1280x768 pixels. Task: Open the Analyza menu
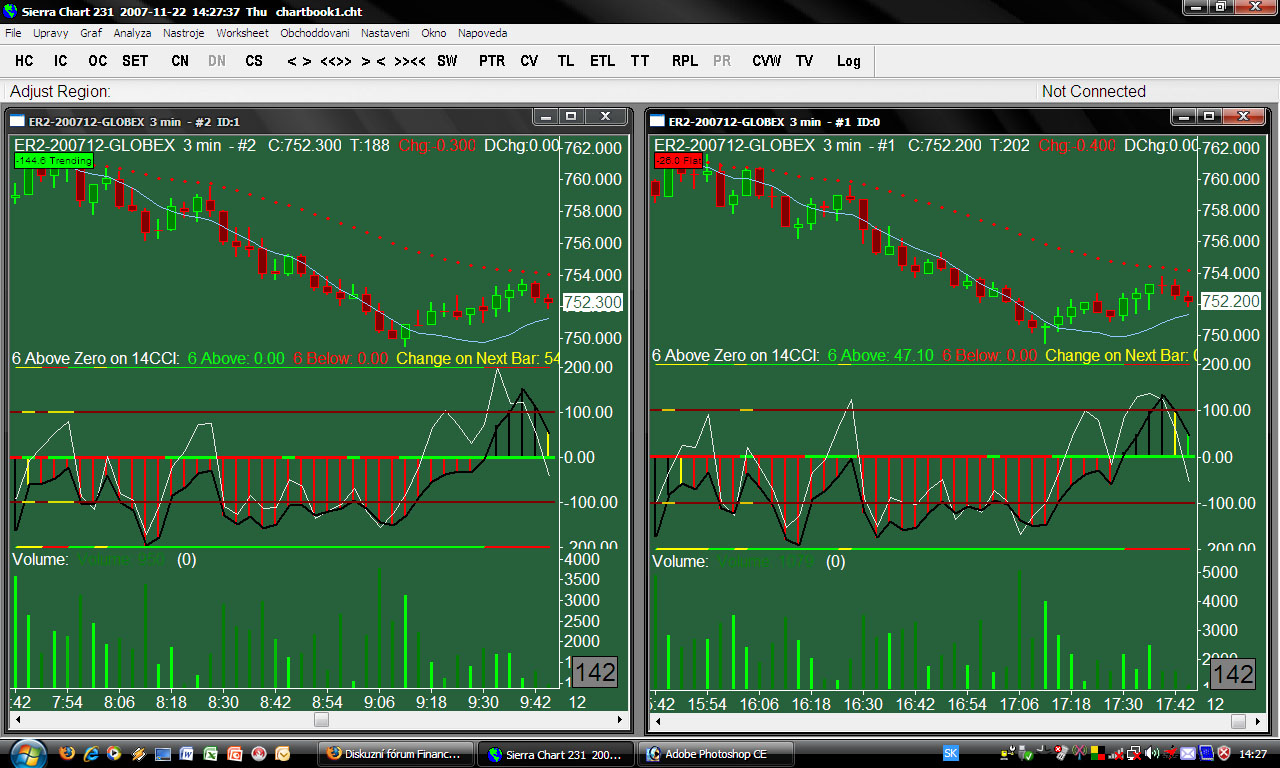coord(132,33)
